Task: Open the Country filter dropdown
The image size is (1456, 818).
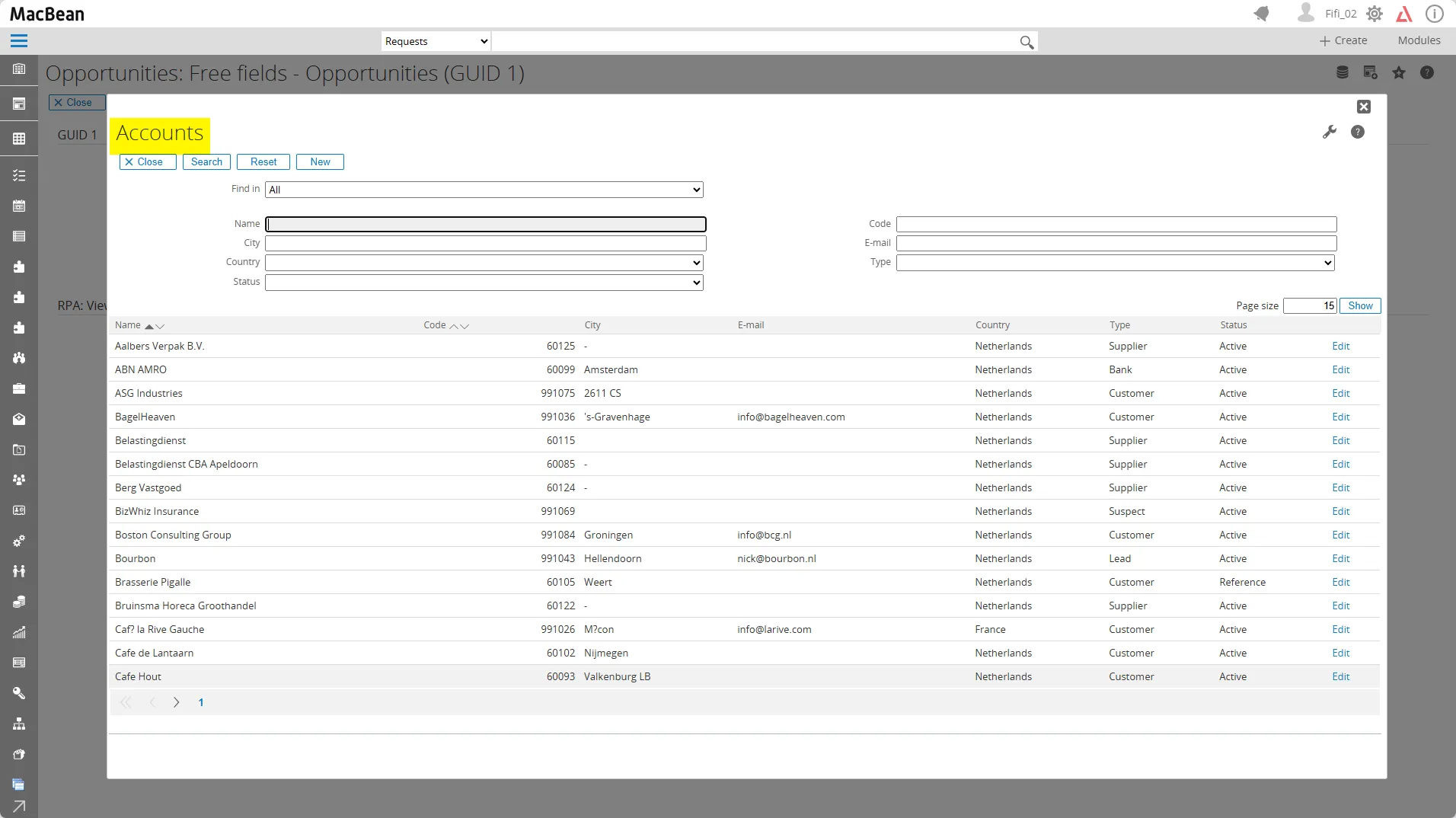Action: (484, 263)
